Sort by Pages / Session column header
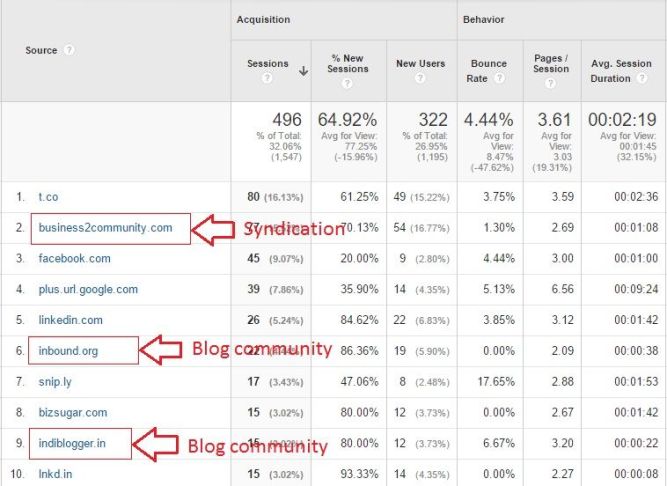 [551, 63]
